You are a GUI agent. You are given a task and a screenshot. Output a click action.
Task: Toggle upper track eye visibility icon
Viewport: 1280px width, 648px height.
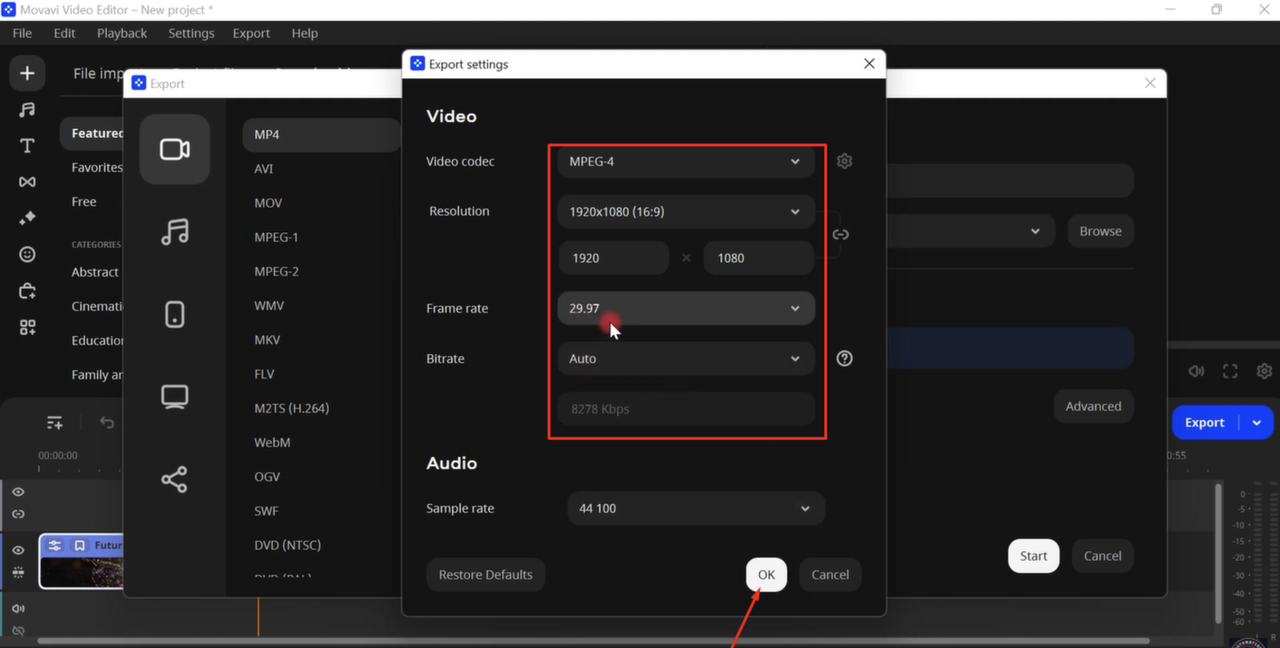coord(18,492)
